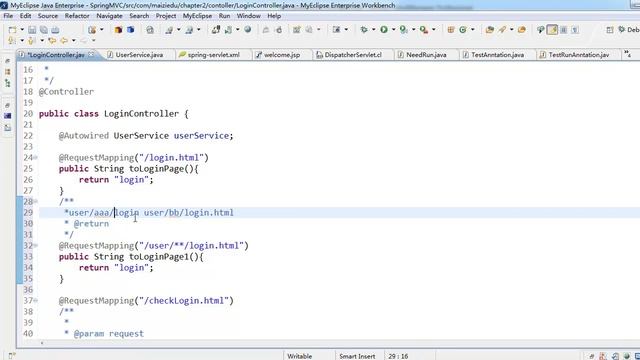Click the Previous Annotation icon
Viewport: 640px width, 360px height.
(x=31, y=41)
